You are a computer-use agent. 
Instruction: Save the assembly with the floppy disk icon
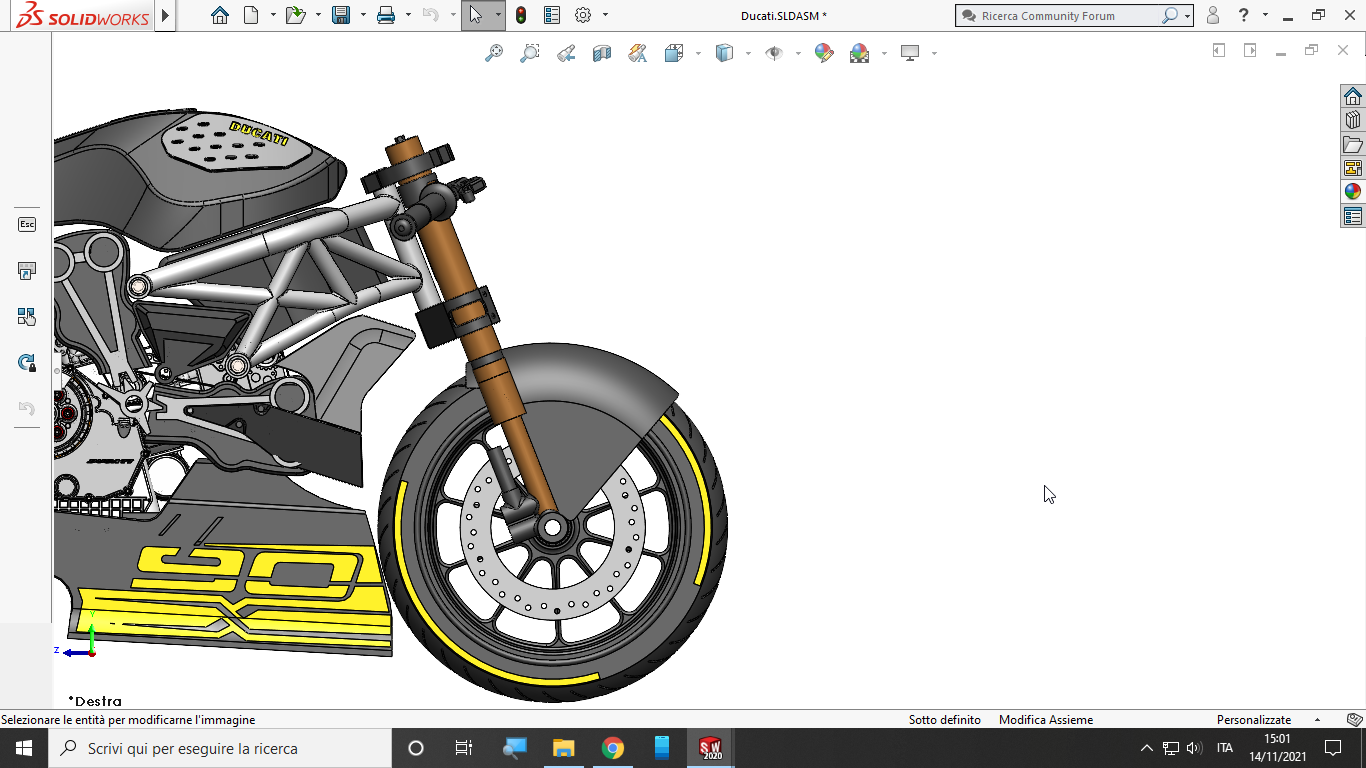point(341,15)
